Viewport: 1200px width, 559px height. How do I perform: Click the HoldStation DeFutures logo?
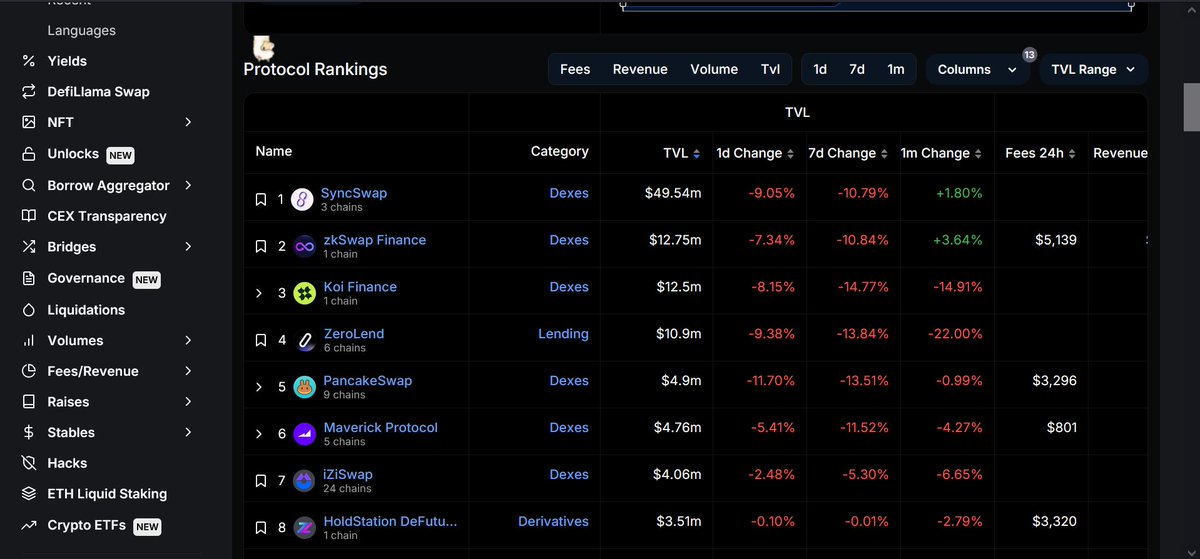click(305, 528)
